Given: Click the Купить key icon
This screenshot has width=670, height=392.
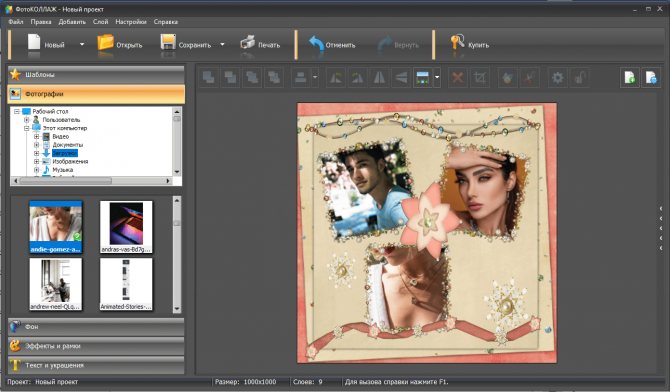Looking at the screenshot, I should (x=457, y=44).
